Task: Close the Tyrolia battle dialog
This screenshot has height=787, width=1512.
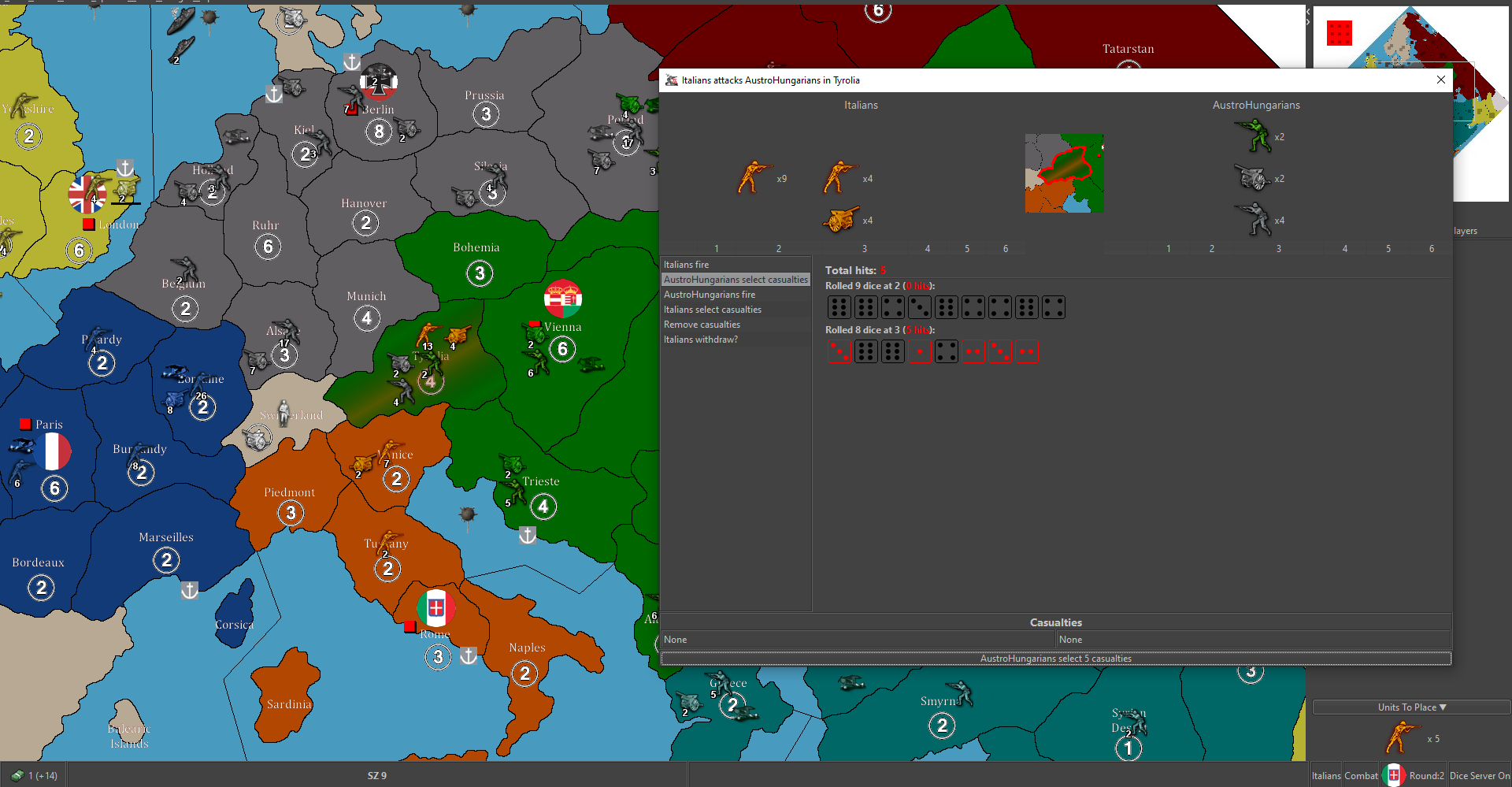Action: click(x=1440, y=80)
